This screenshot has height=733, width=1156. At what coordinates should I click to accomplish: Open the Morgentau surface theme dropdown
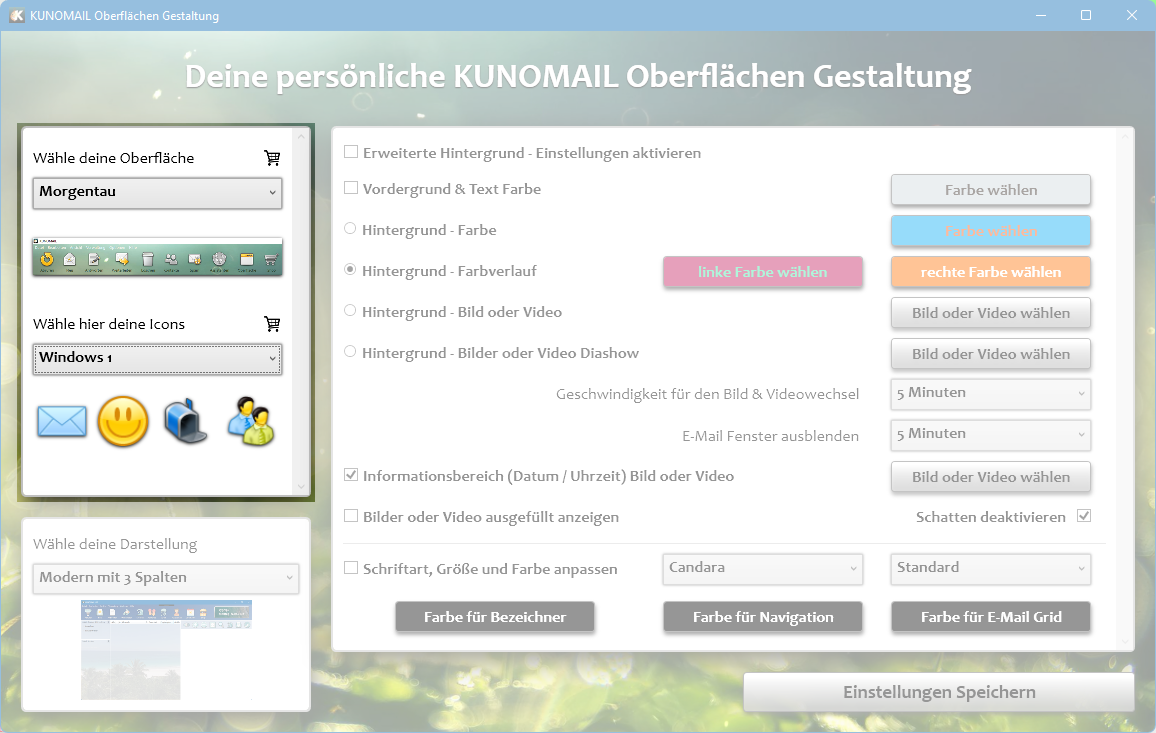click(x=157, y=192)
